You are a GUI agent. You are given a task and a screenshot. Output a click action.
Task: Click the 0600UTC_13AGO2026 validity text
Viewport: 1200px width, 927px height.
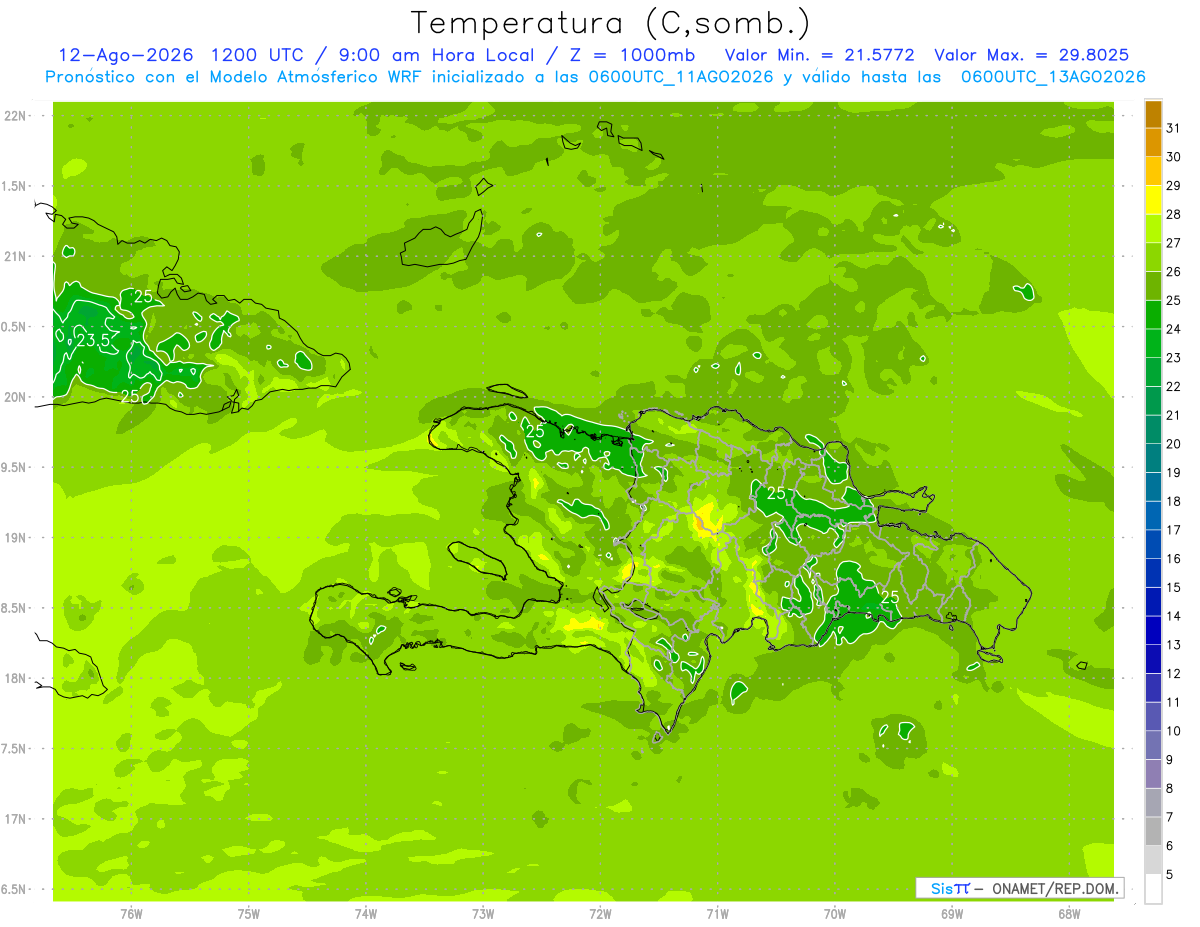(x=1053, y=77)
